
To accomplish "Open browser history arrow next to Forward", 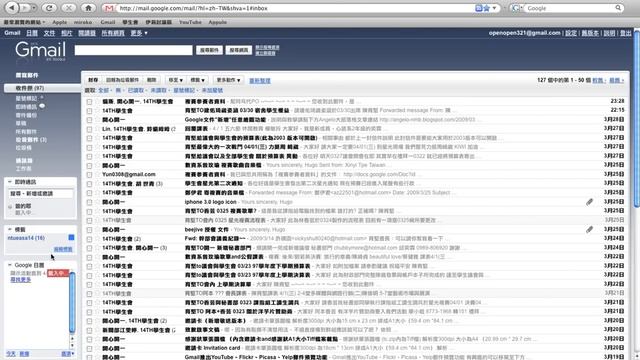I will 34,8.
